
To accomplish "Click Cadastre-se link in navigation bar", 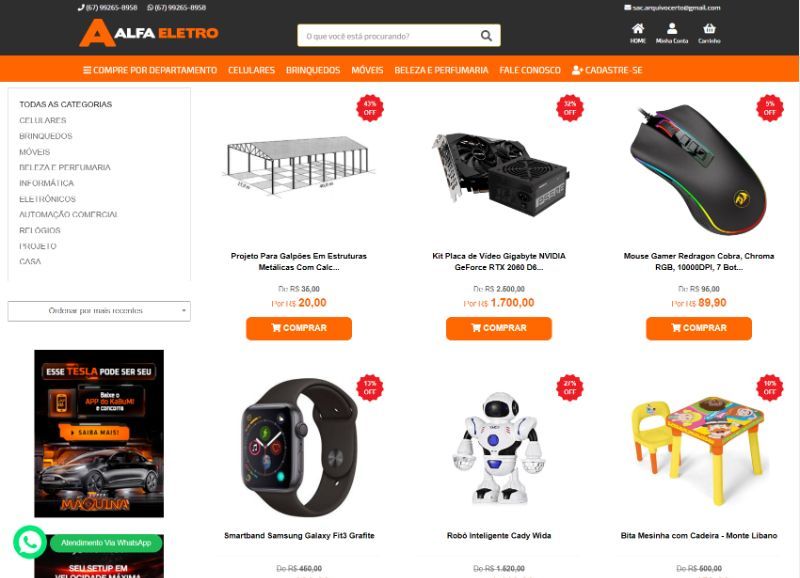I will (x=607, y=70).
